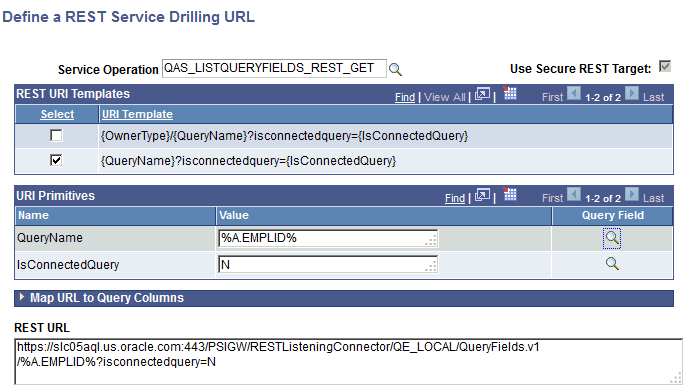Grab QueryName value field resize handle
The height and width of the screenshot is (391, 686).
click(x=431, y=241)
